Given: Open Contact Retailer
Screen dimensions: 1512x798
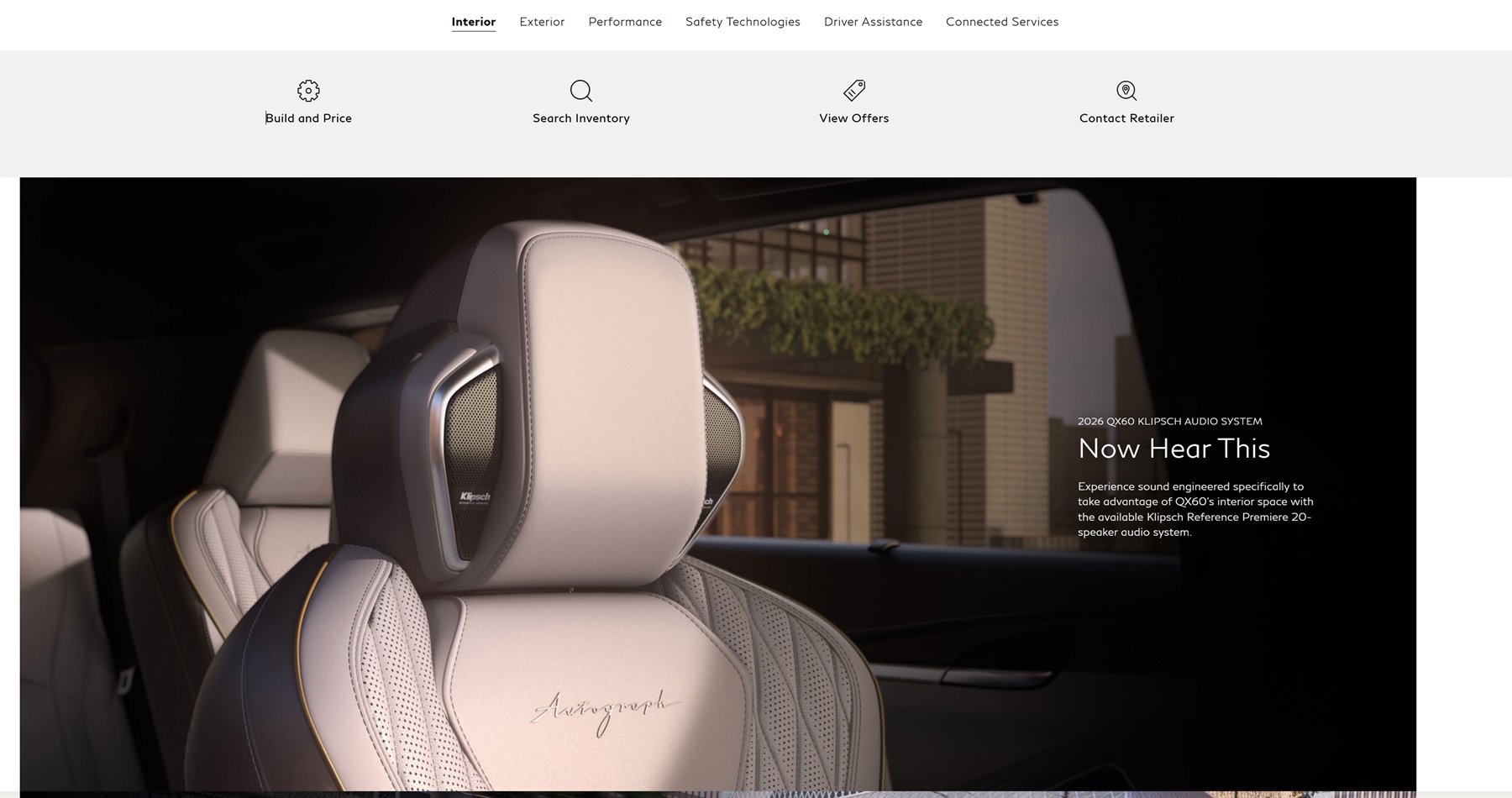Looking at the screenshot, I should coord(1126,118).
